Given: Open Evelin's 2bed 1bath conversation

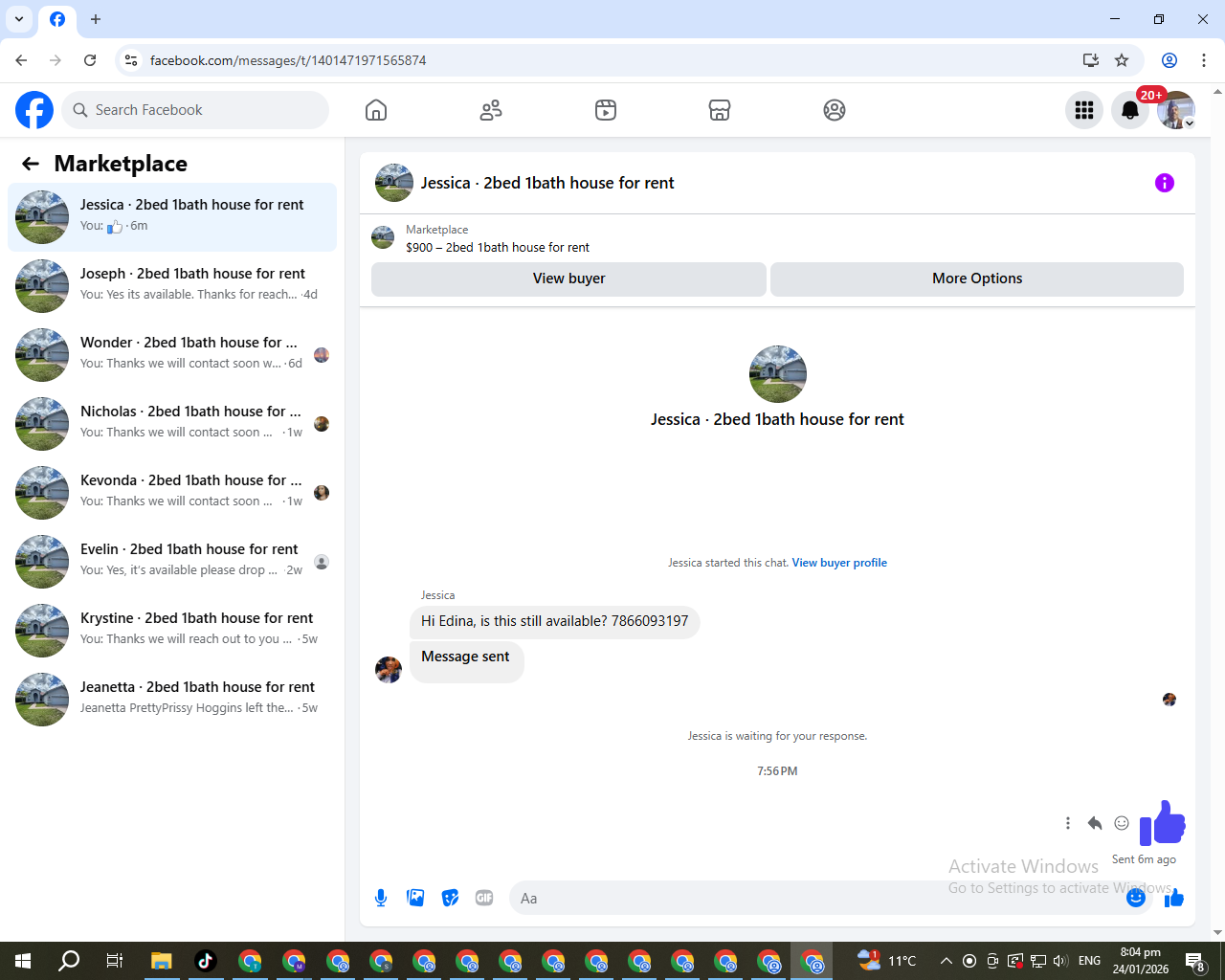Looking at the screenshot, I should coord(172,562).
